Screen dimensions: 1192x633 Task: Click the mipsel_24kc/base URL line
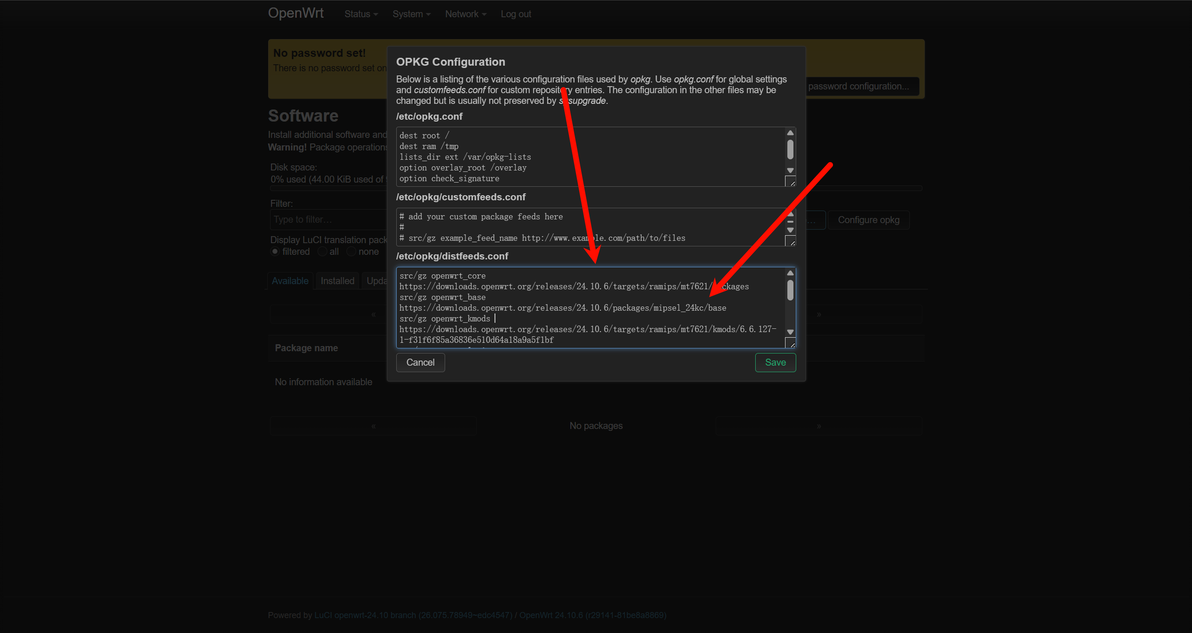[563, 309]
